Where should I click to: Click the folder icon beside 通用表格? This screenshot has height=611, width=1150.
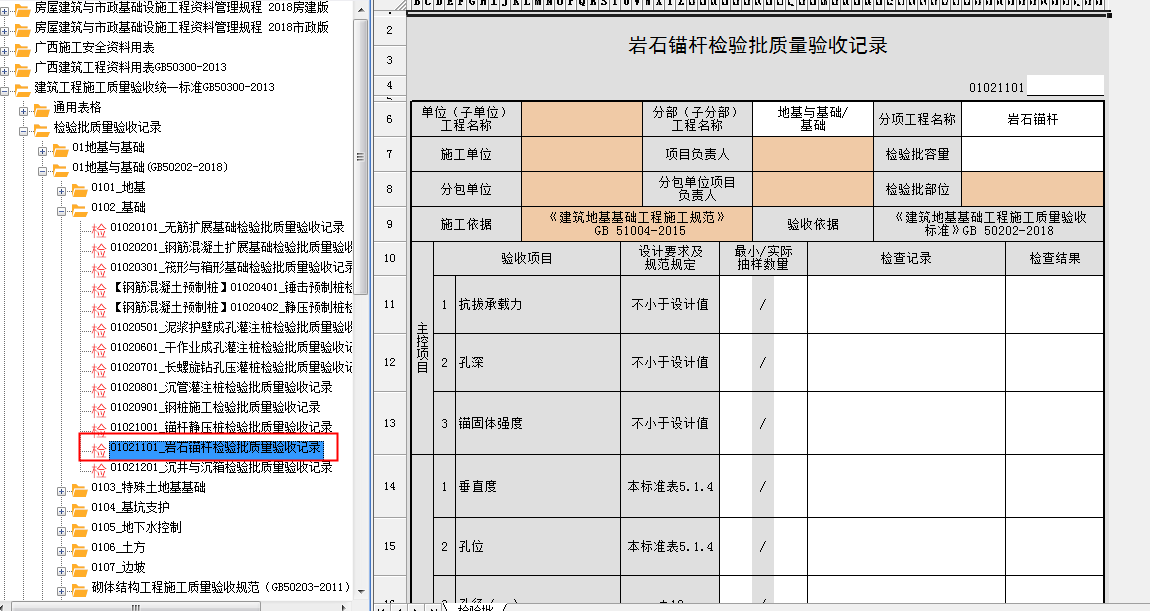tap(41, 108)
